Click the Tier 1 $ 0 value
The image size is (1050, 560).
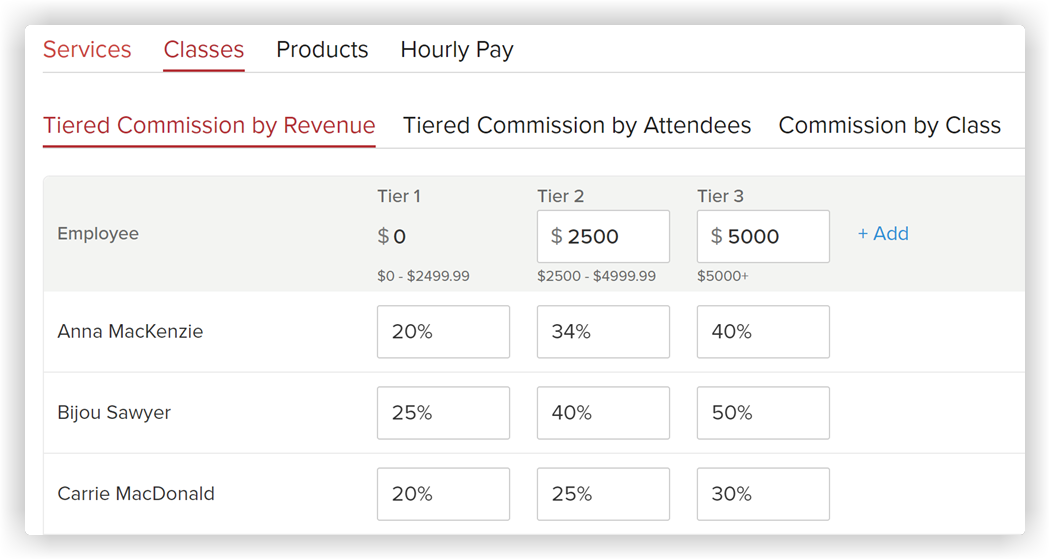(392, 236)
